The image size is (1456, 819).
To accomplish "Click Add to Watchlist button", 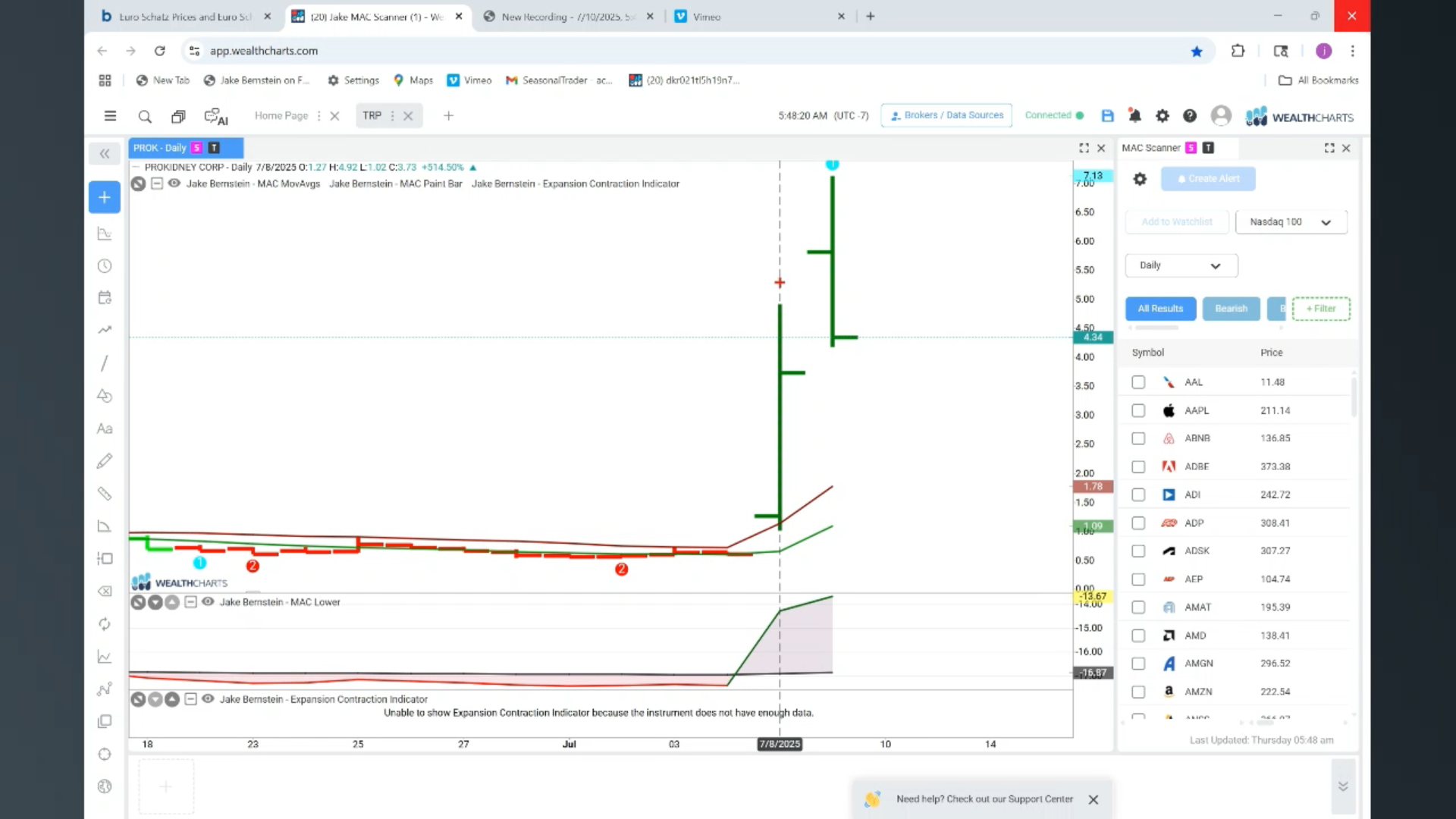I will [x=1177, y=222].
